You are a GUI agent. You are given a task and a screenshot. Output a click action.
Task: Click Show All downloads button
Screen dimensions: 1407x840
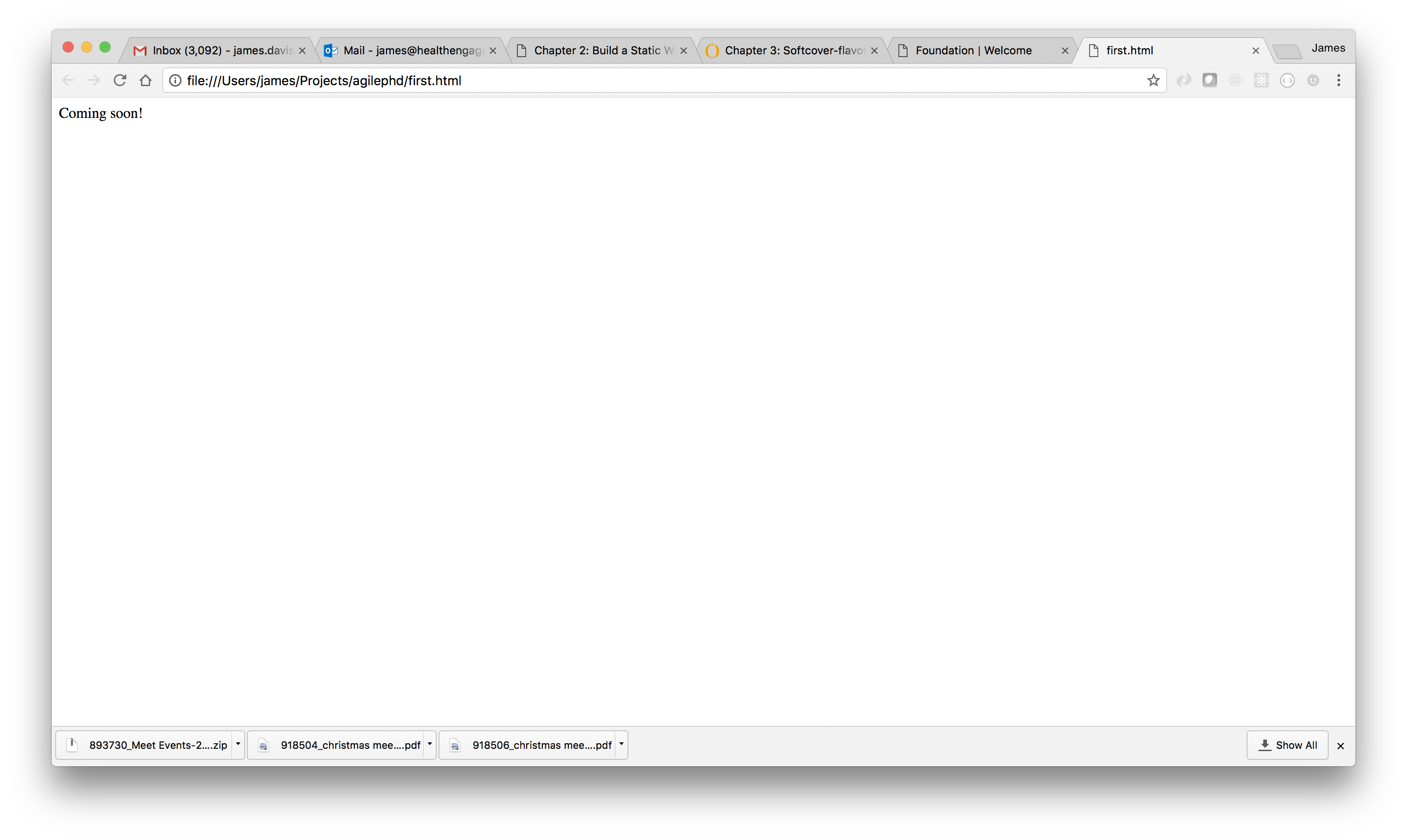click(x=1290, y=745)
